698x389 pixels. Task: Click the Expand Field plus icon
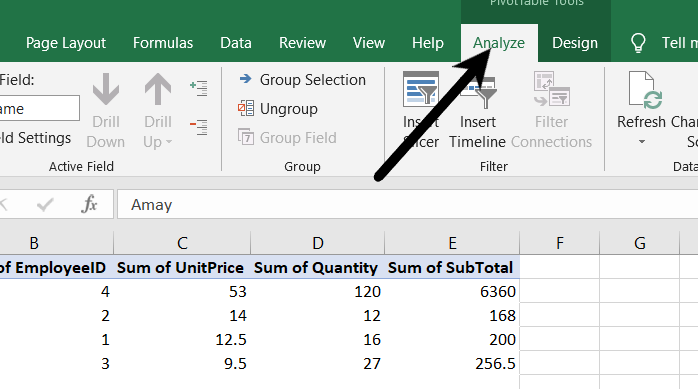pyautogui.click(x=199, y=88)
